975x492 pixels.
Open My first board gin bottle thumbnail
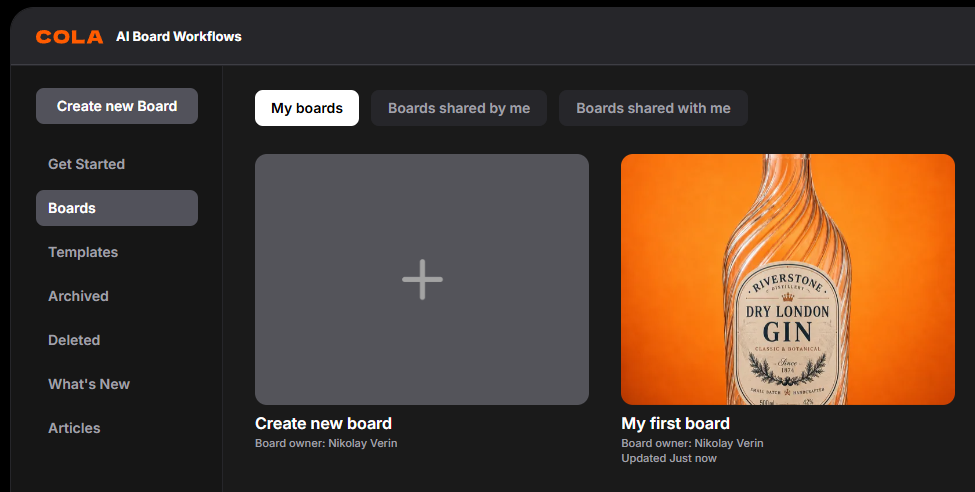[788, 279]
